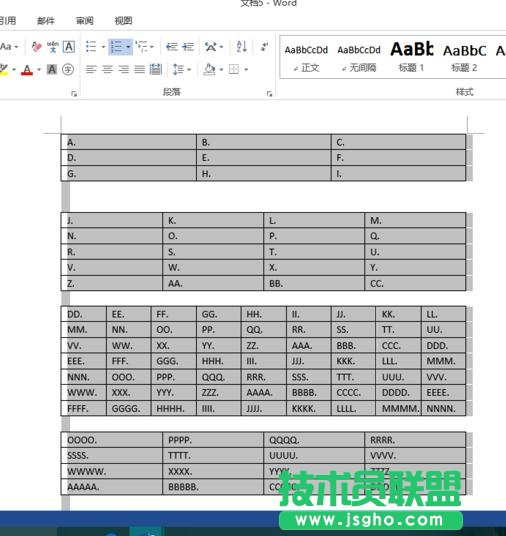Decrease the paragraph indent
The height and width of the screenshot is (536, 506).
(x=172, y=46)
